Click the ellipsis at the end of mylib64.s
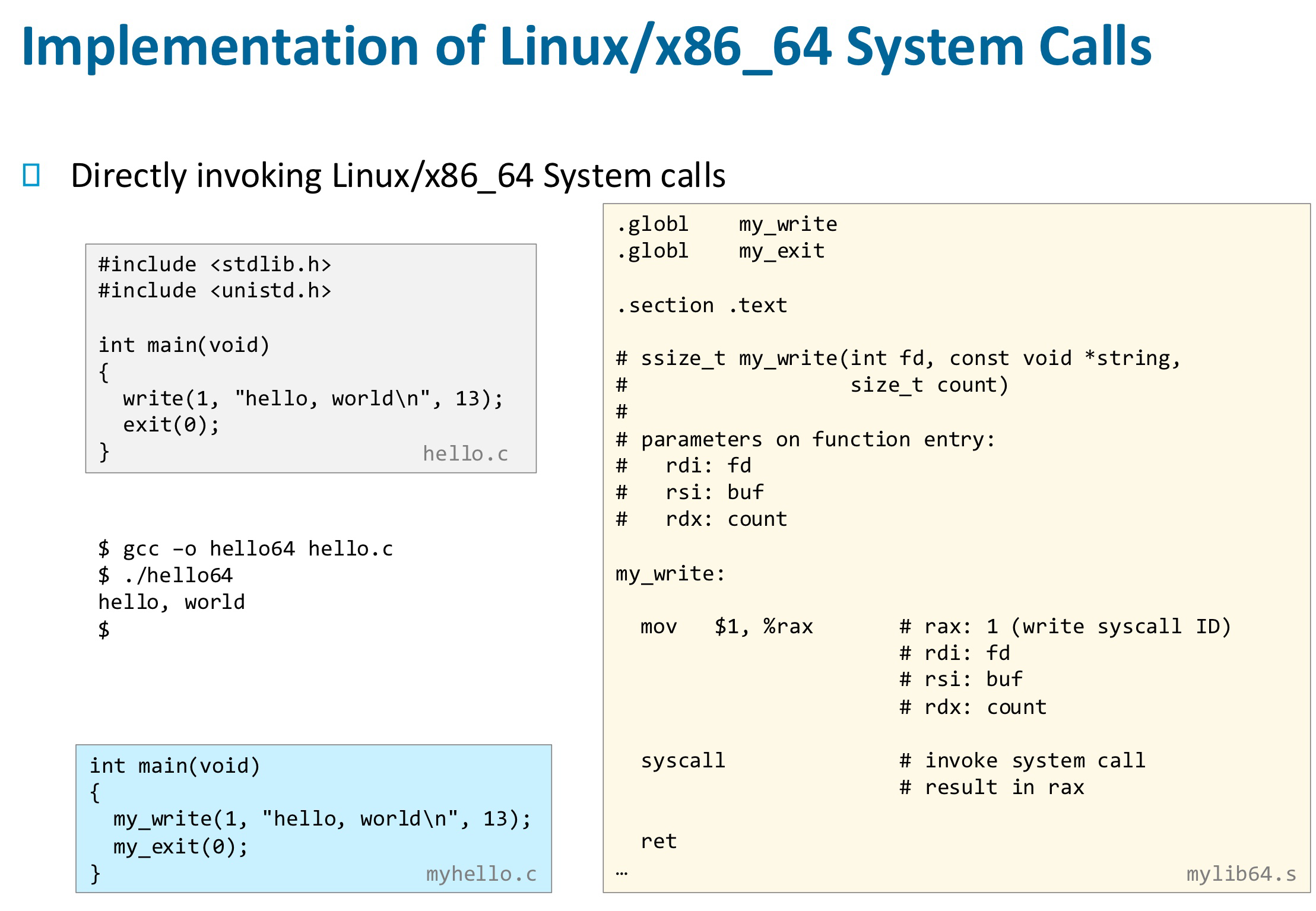The image size is (1316, 911). tap(621, 874)
